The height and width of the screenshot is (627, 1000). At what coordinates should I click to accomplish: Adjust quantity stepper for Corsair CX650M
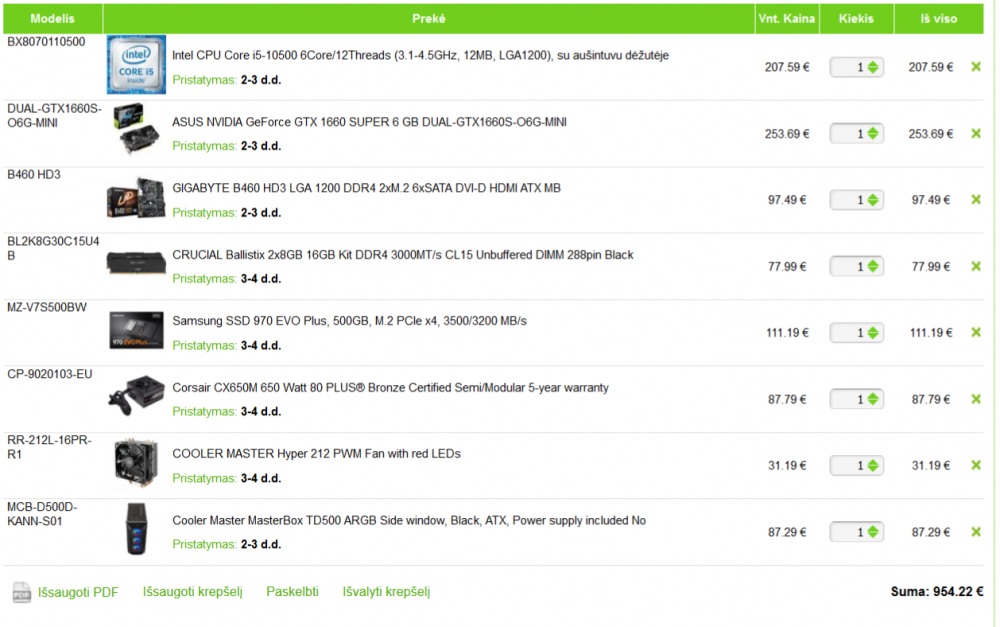click(873, 399)
